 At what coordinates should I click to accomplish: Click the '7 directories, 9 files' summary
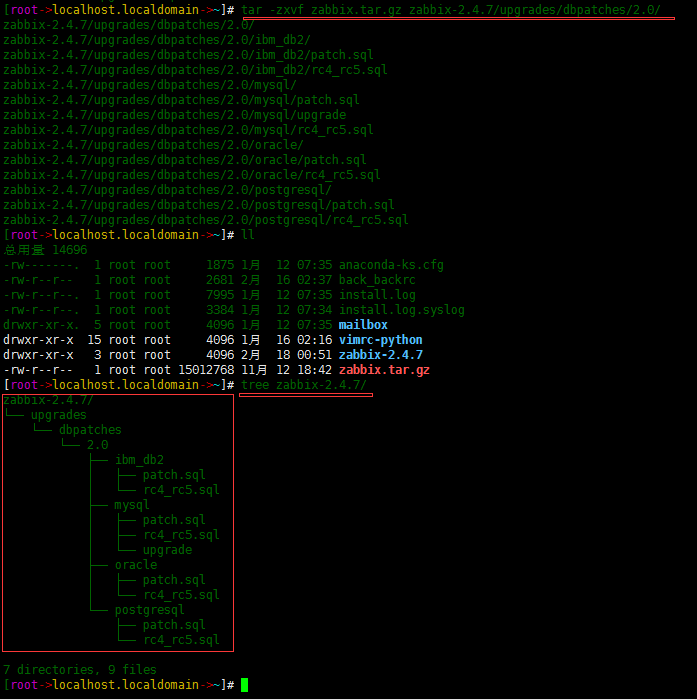(80, 670)
